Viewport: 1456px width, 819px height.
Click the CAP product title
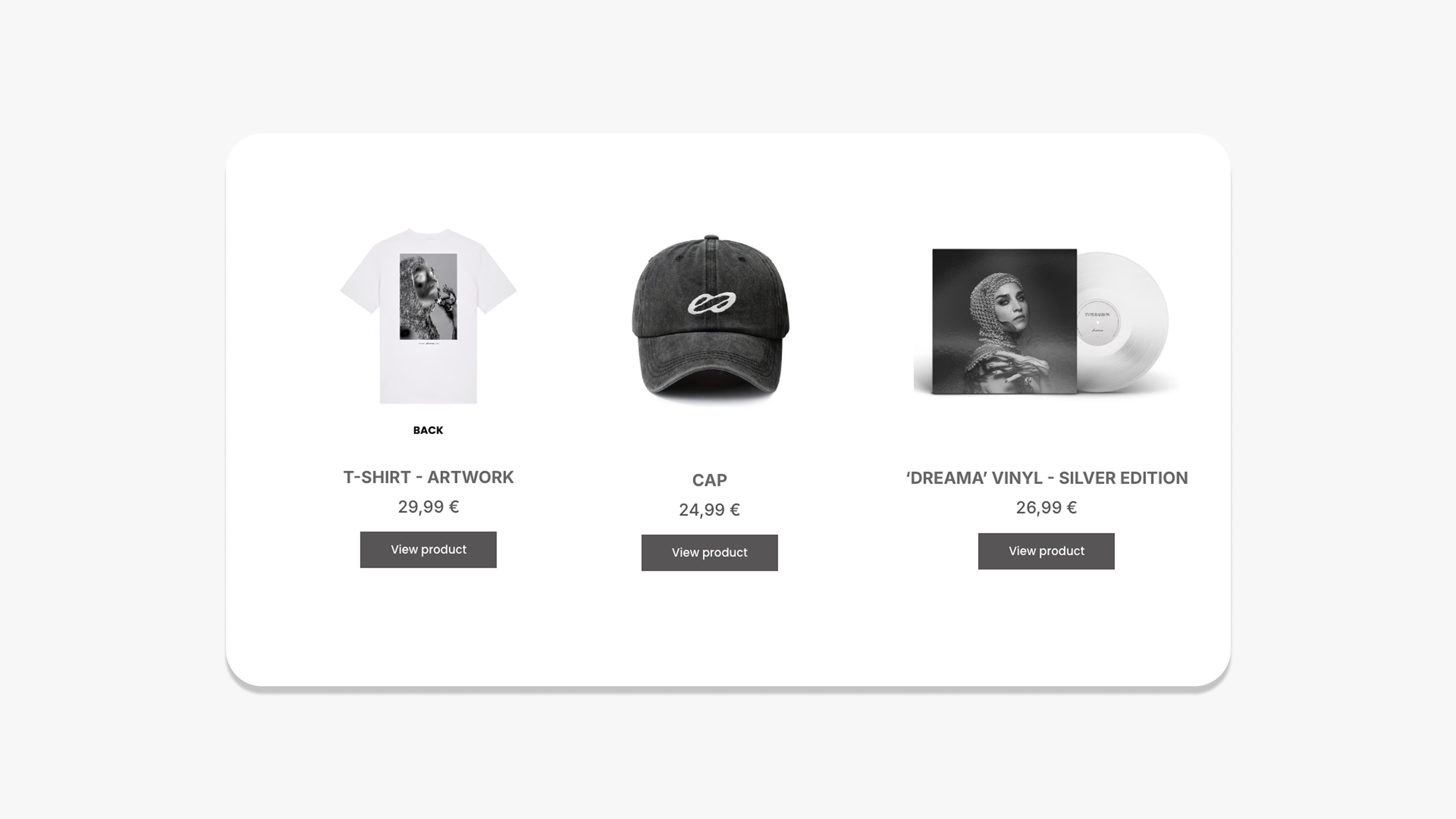pos(709,480)
